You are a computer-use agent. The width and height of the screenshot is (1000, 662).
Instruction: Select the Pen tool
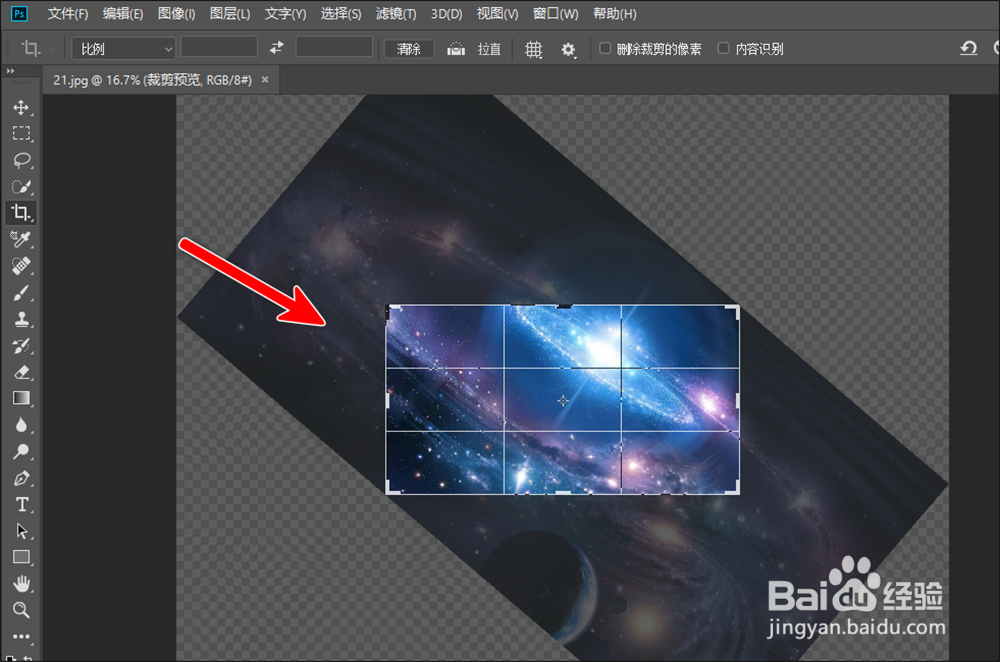pyautogui.click(x=21, y=478)
